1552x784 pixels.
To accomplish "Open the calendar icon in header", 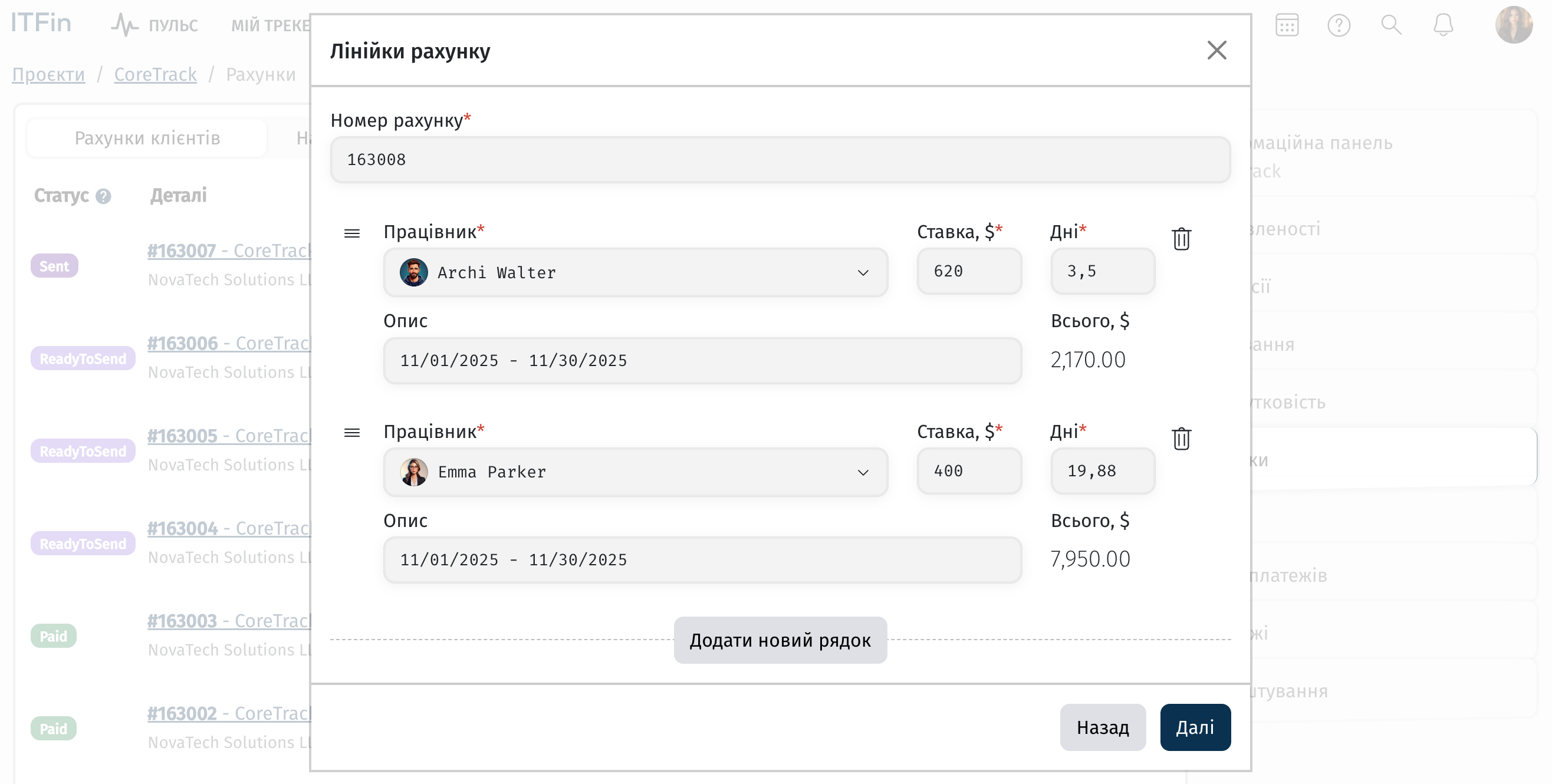I will tap(1286, 25).
